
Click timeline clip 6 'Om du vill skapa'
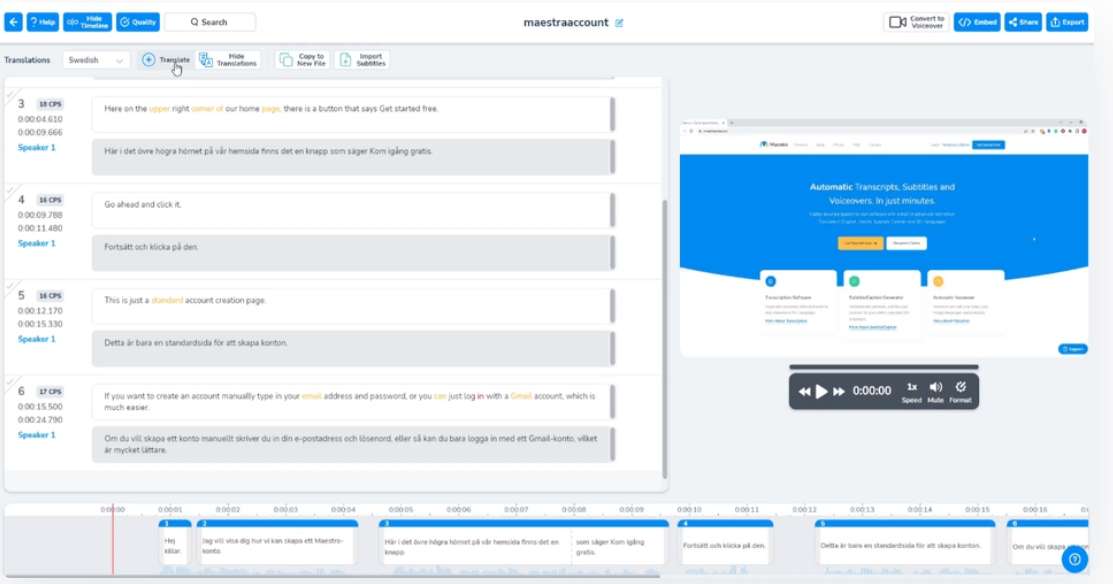(1048, 542)
